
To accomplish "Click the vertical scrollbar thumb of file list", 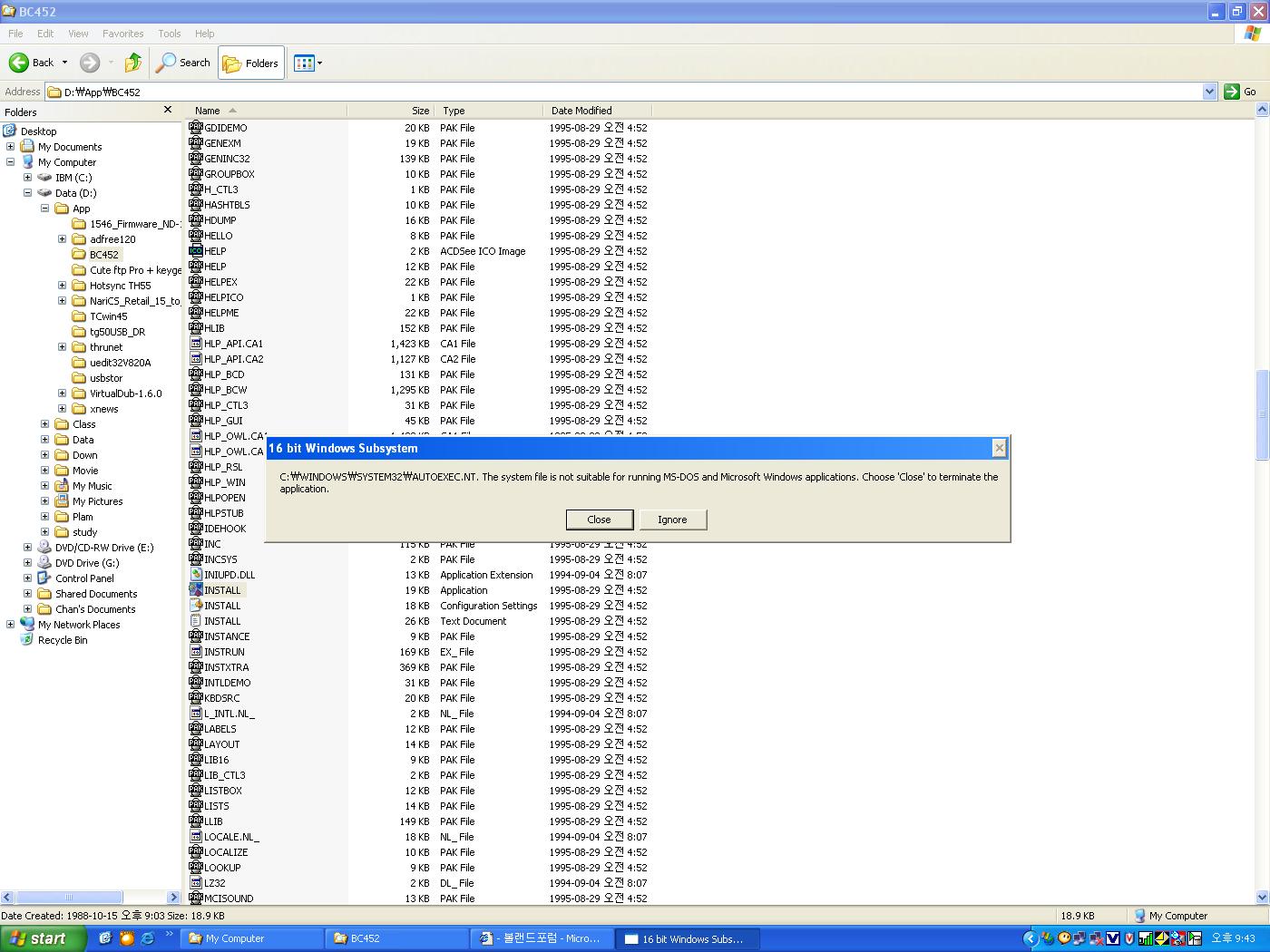I will (1262, 415).
